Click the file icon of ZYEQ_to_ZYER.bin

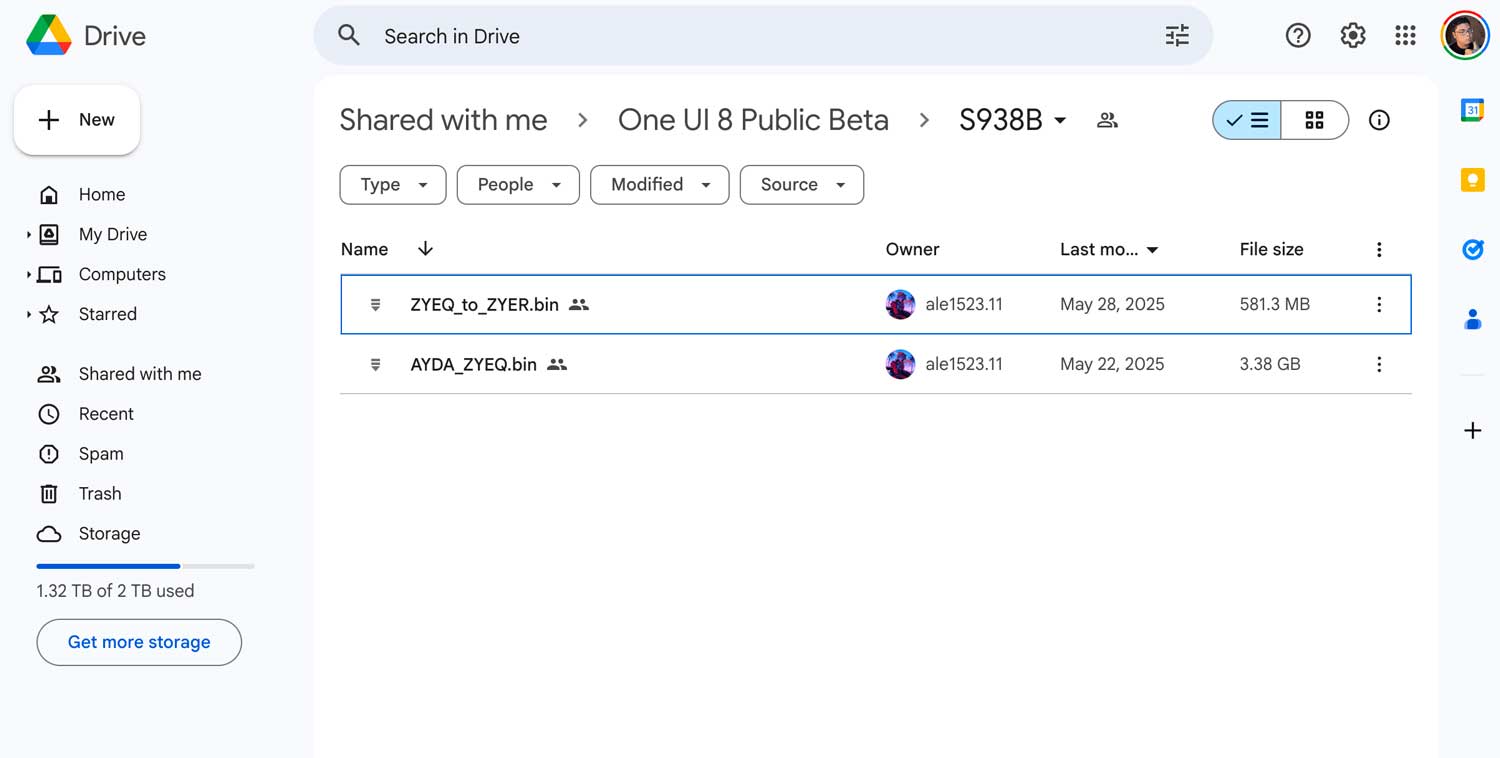click(376, 304)
